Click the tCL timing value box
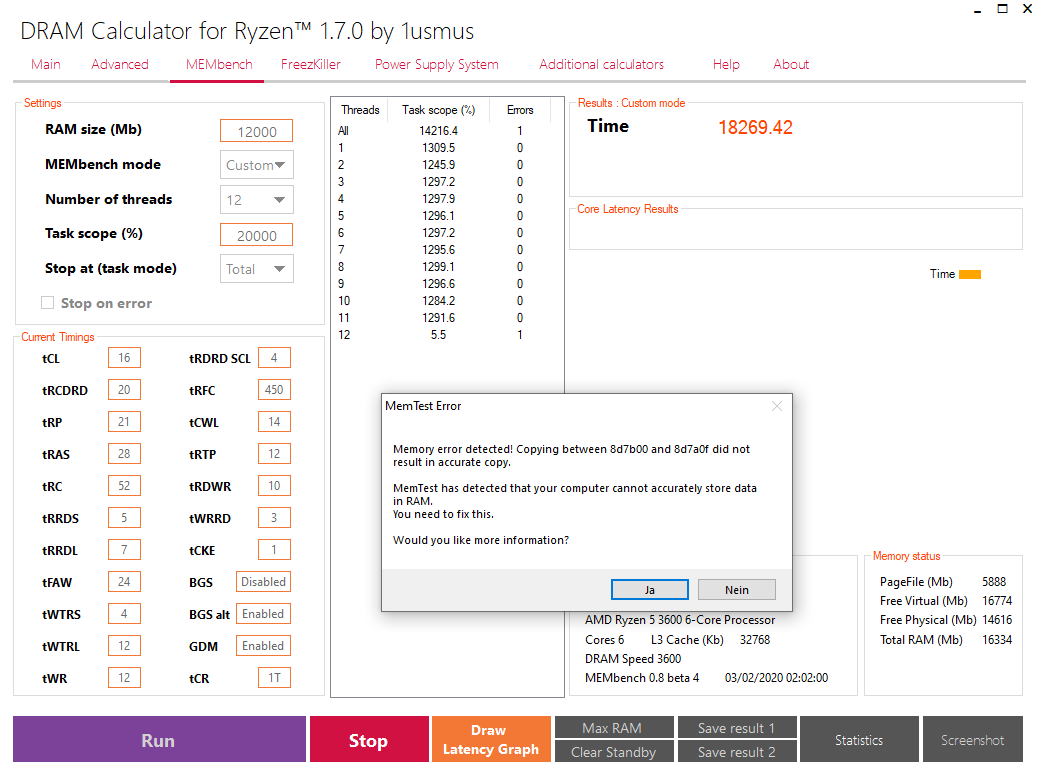The image size is (1043, 783). point(124,358)
